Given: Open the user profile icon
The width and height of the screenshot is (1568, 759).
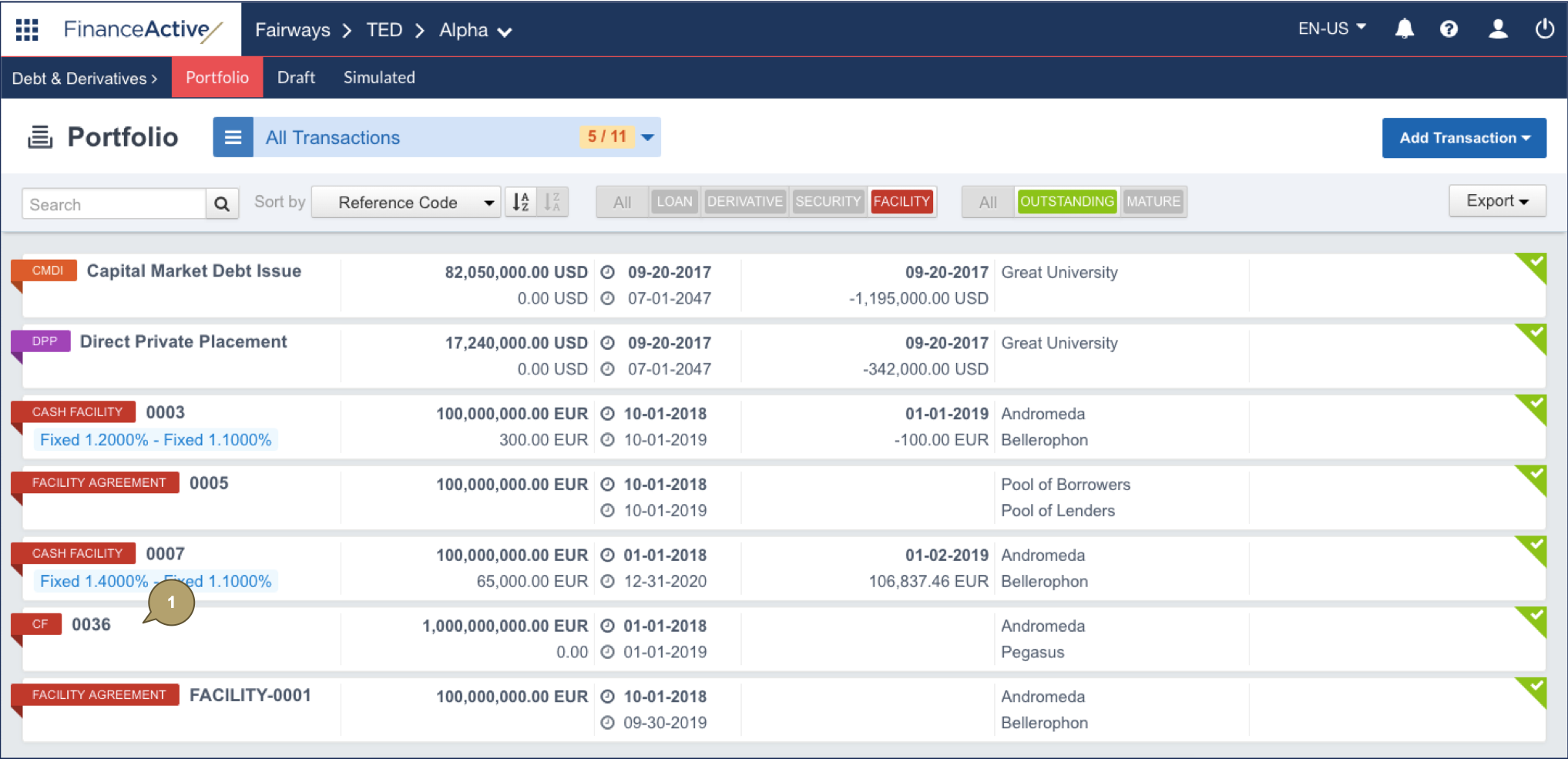Looking at the screenshot, I should click(x=1498, y=29).
